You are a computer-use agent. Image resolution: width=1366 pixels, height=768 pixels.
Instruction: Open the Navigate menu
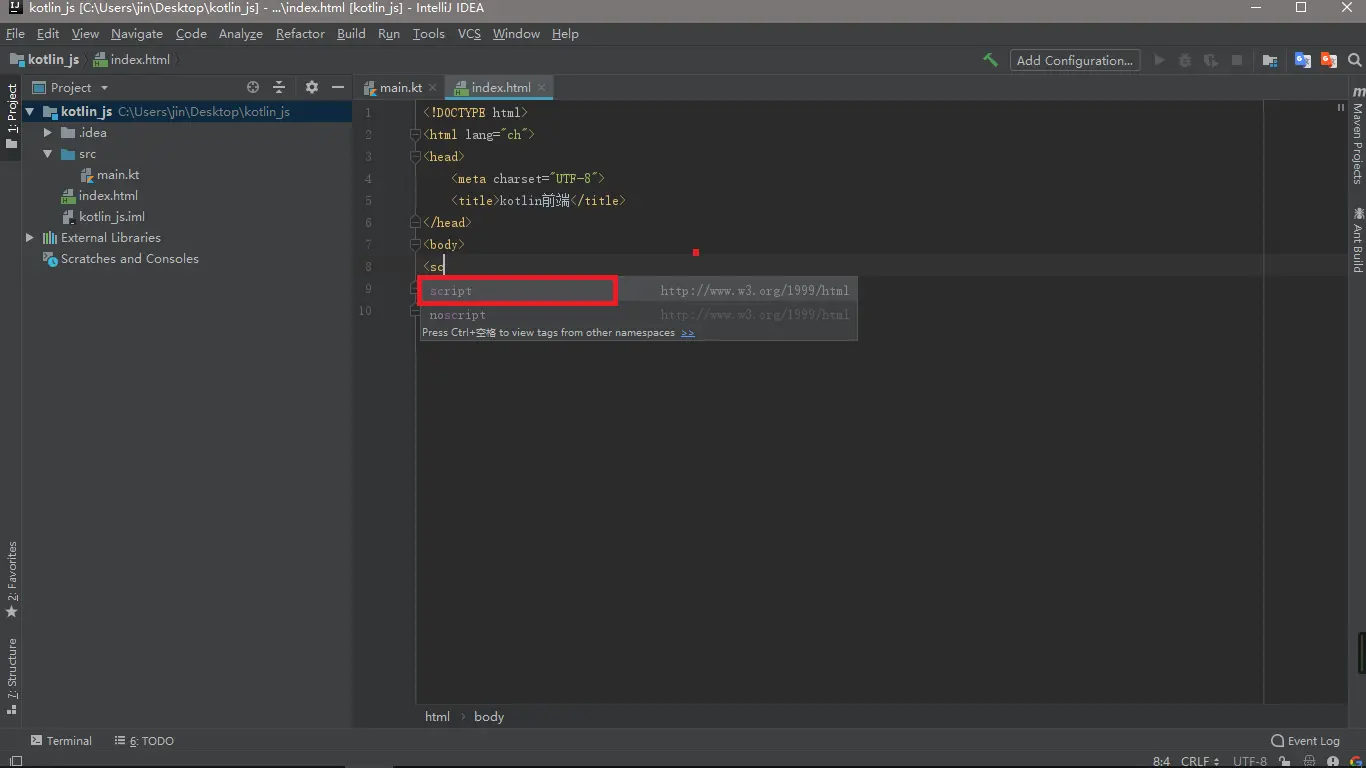pos(137,34)
